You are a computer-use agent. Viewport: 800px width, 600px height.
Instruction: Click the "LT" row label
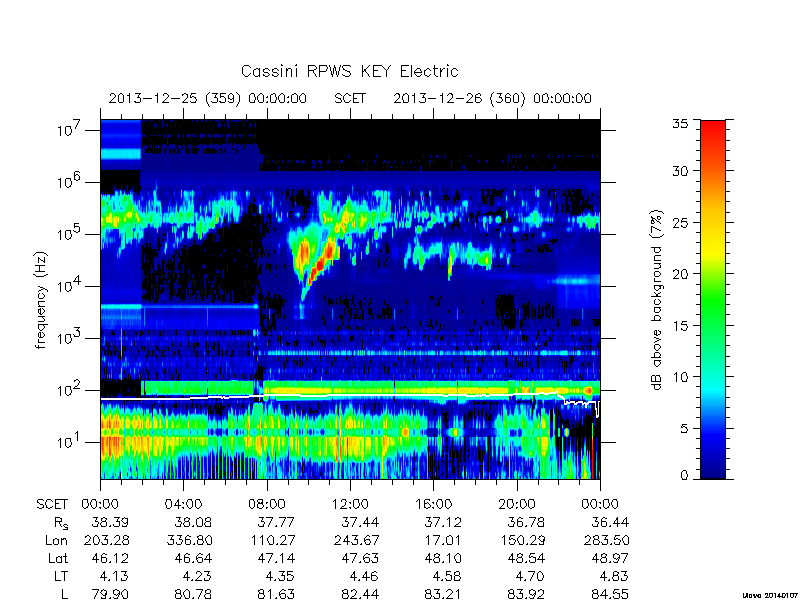point(61,577)
